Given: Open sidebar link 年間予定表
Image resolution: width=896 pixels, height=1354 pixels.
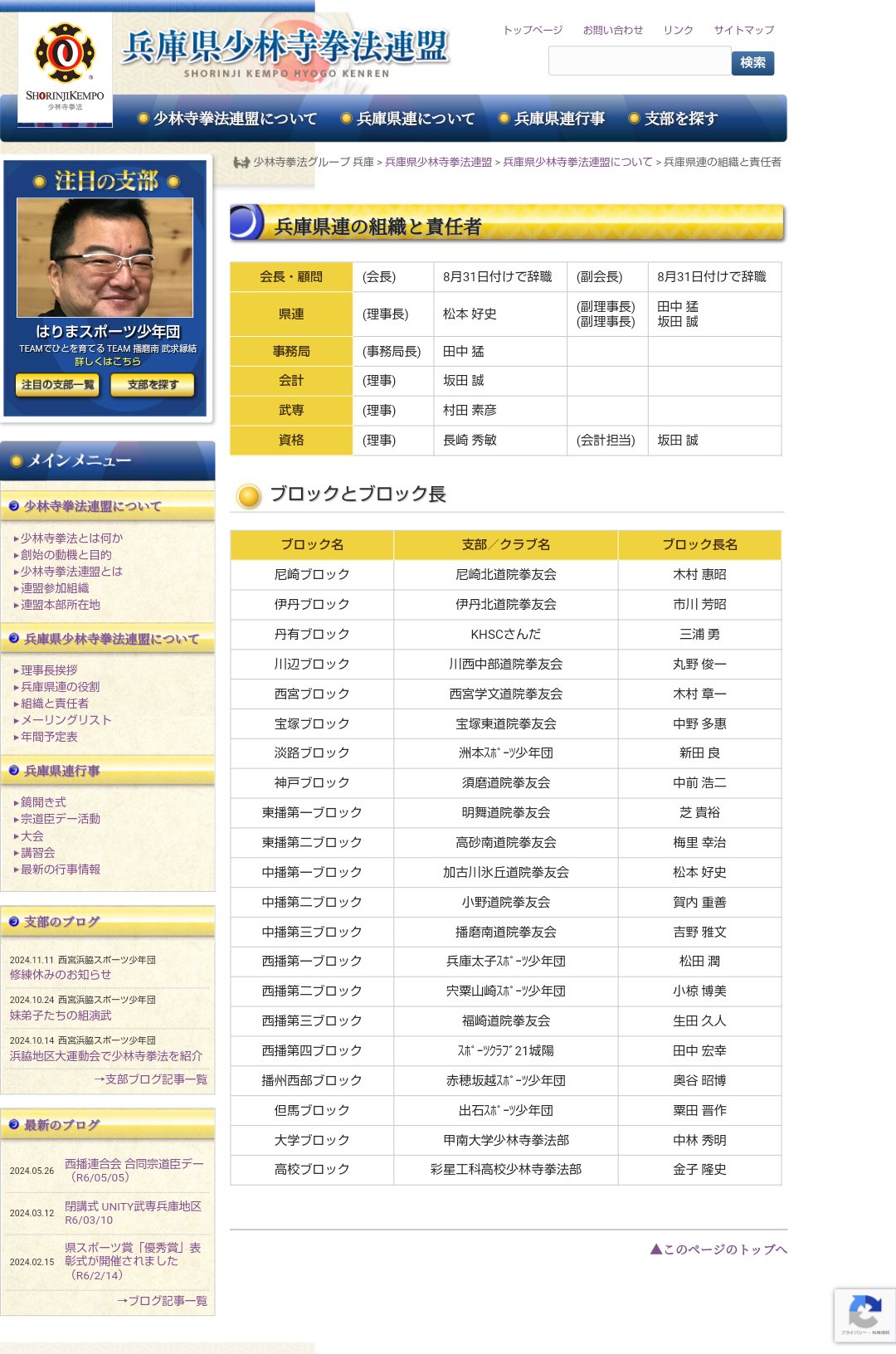Looking at the screenshot, I should [49, 737].
